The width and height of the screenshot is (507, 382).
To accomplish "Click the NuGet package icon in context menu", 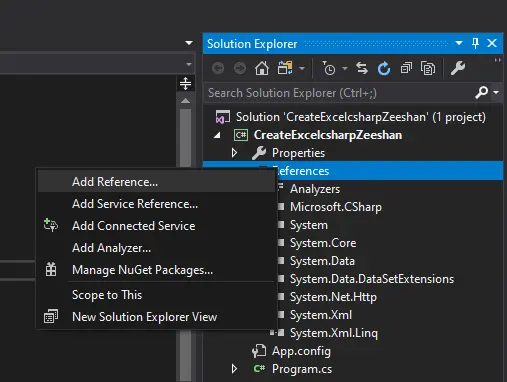I will point(51,269).
